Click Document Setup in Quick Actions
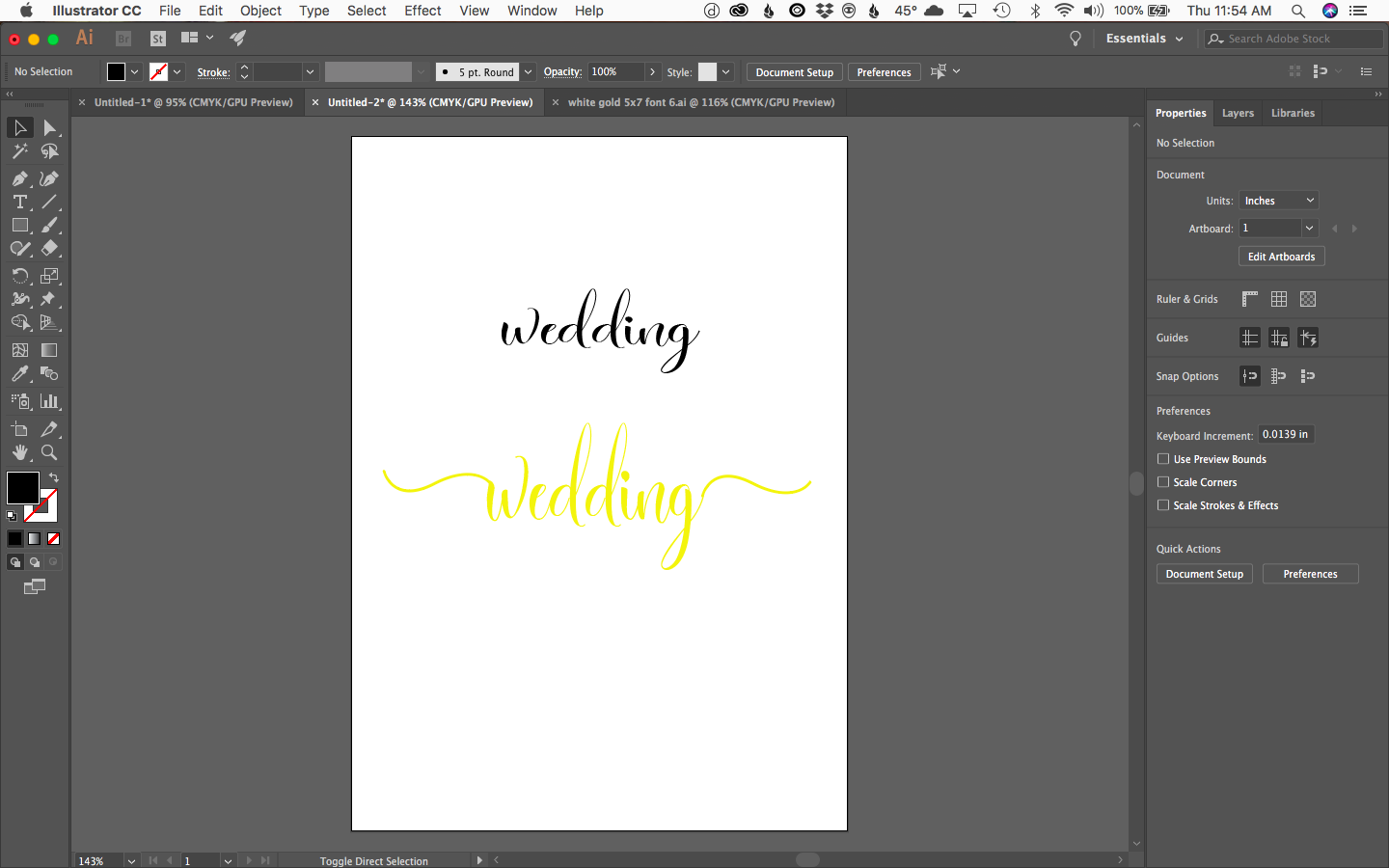Screen dimensions: 1389x868 [1204, 574]
